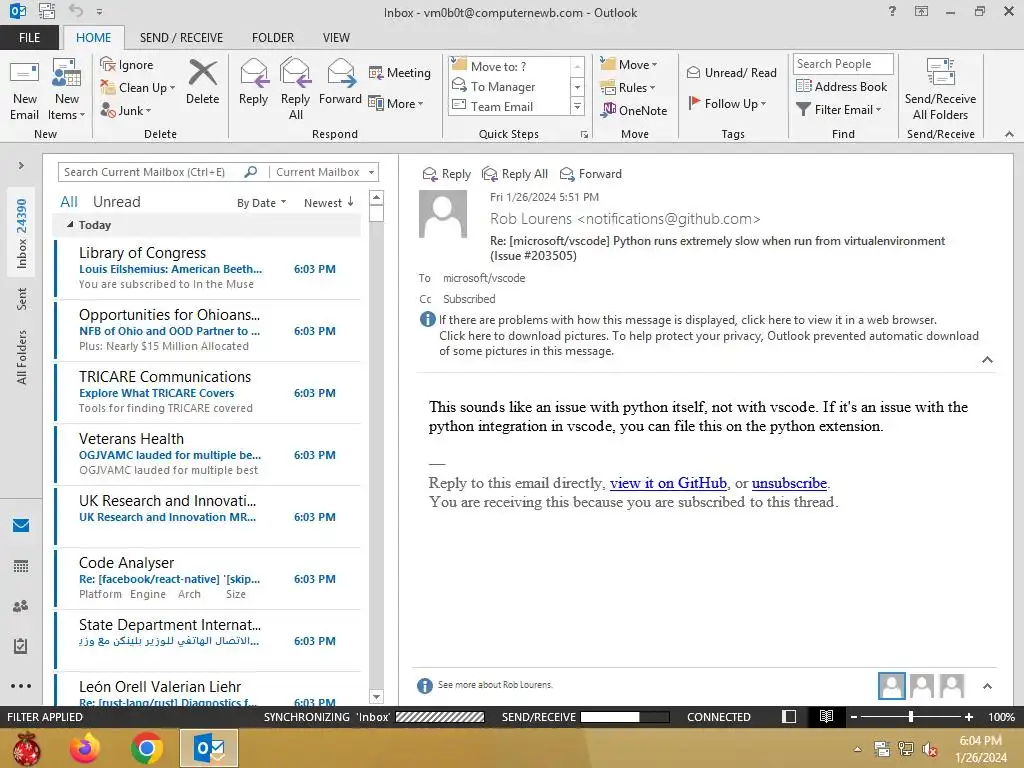Show only Unread messages
The height and width of the screenshot is (768, 1024).
(116, 202)
